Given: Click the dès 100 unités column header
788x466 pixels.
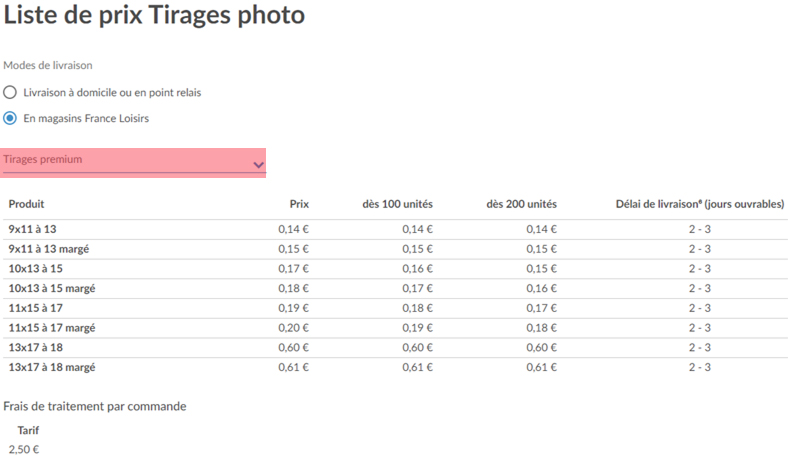Looking at the screenshot, I should (398, 204).
